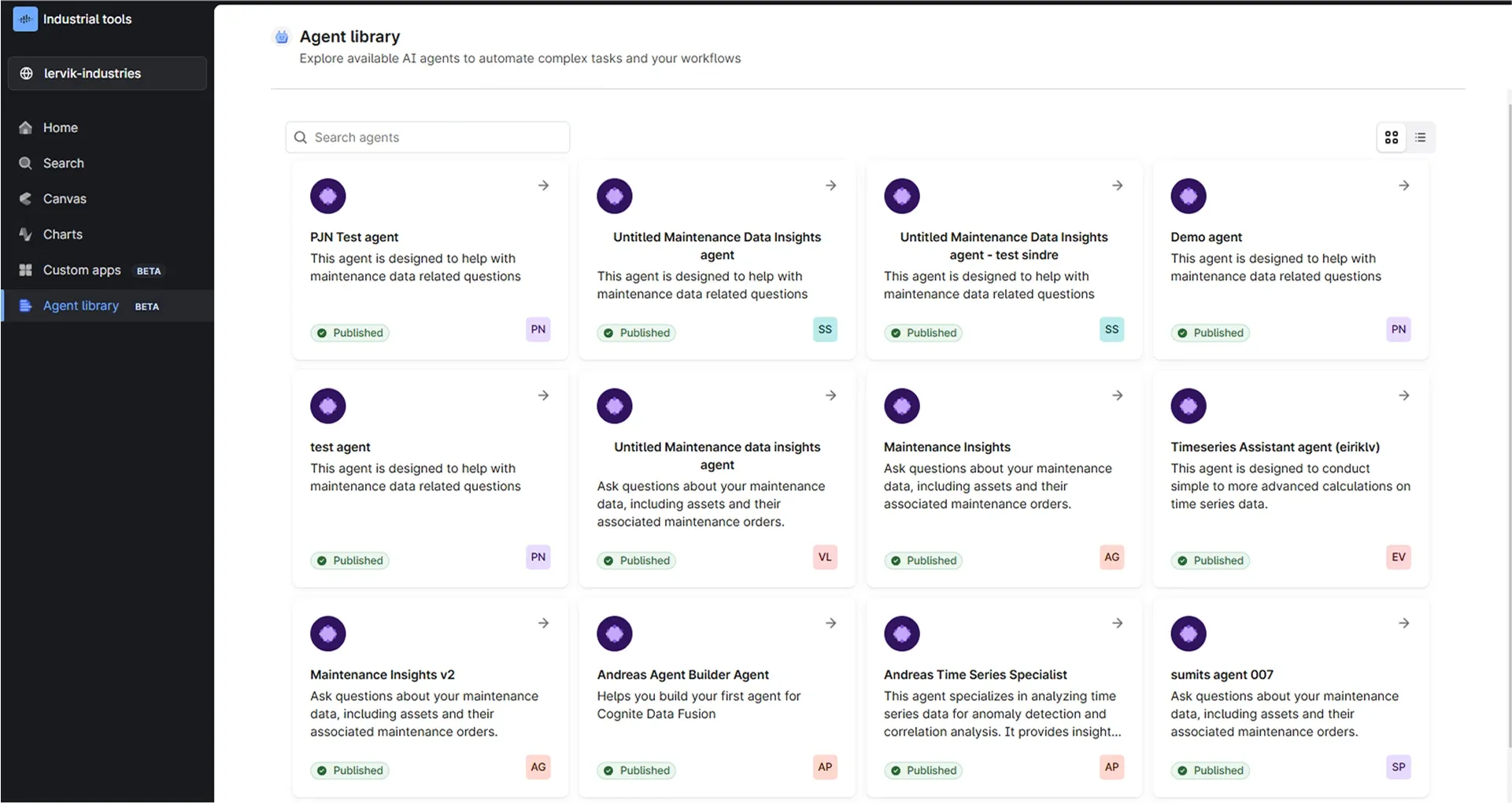The image size is (1512, 804).
Task: Click Published status on Maintenance Insights v2
Action: [349, 771]
